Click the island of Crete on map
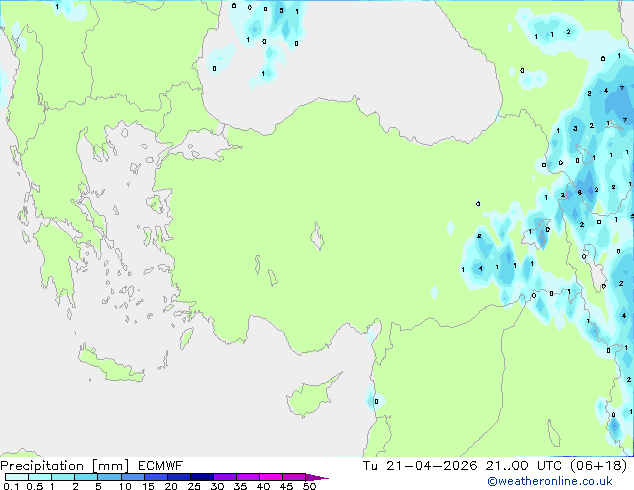Image resolution: width=634 pixels, height=490 pixels. coord(111,365)
